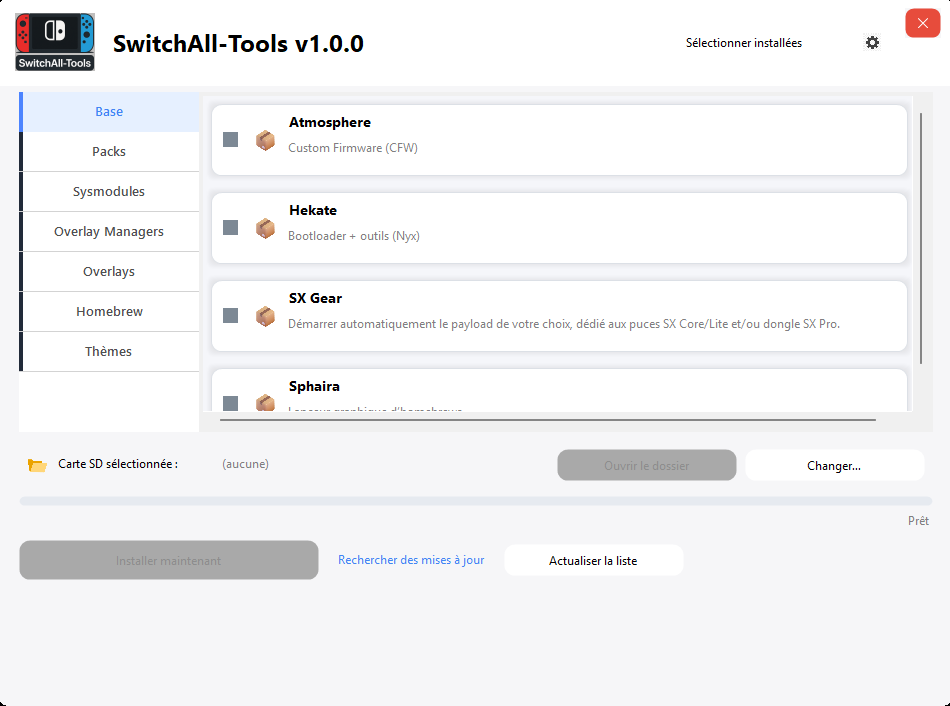950x706 pixels.
Task: Select the Base category tab
Action: (109, 112)
